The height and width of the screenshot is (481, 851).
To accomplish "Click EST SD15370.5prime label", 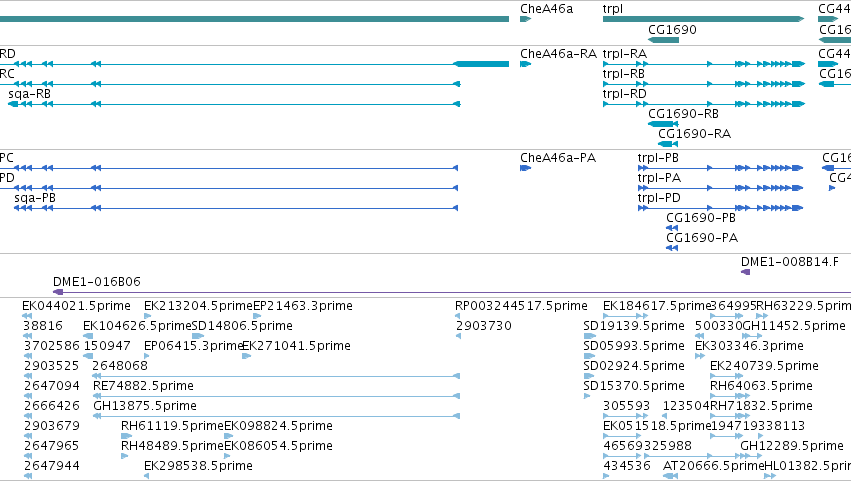I will 633,386.
